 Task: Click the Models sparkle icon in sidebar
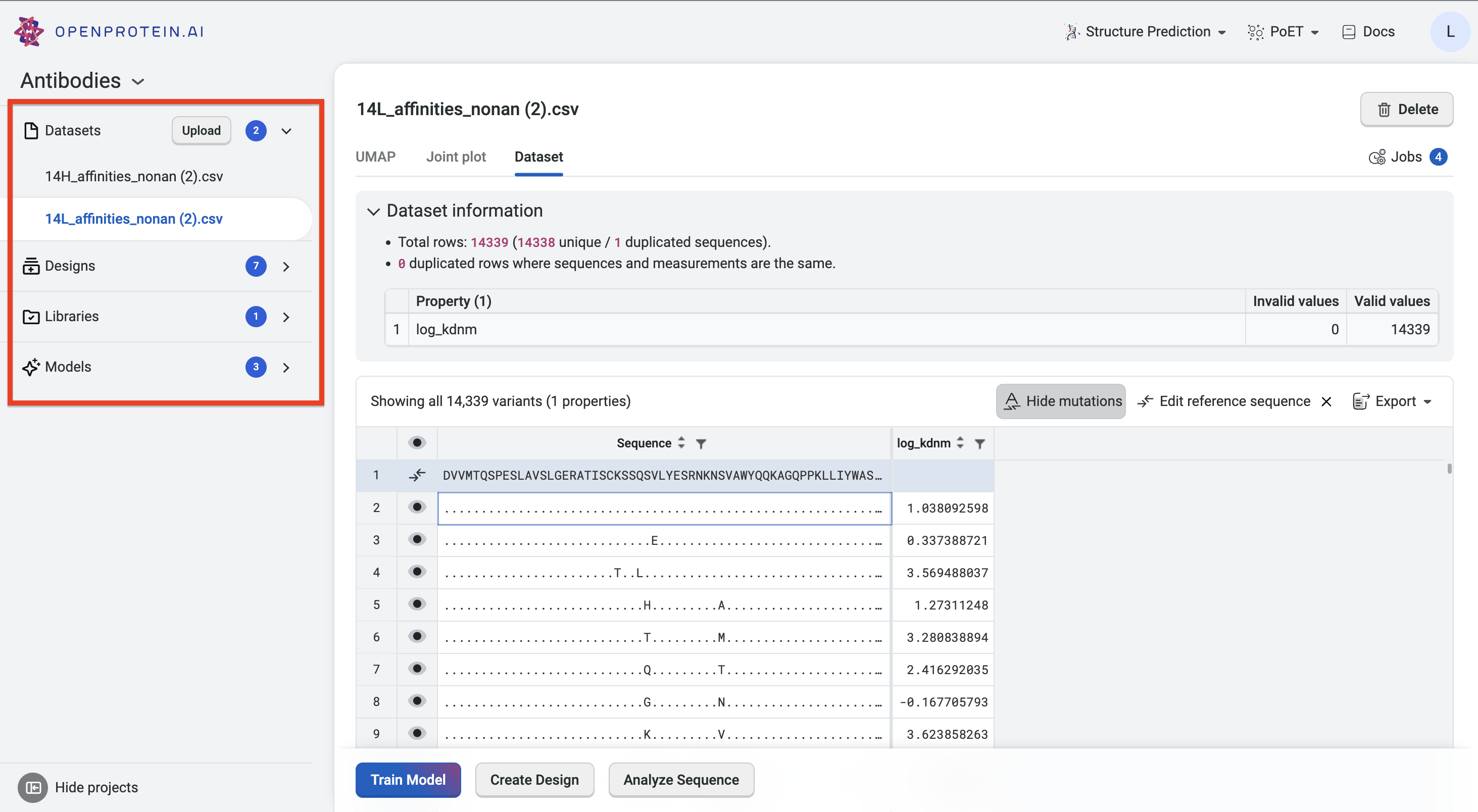(x=31, y=367)
